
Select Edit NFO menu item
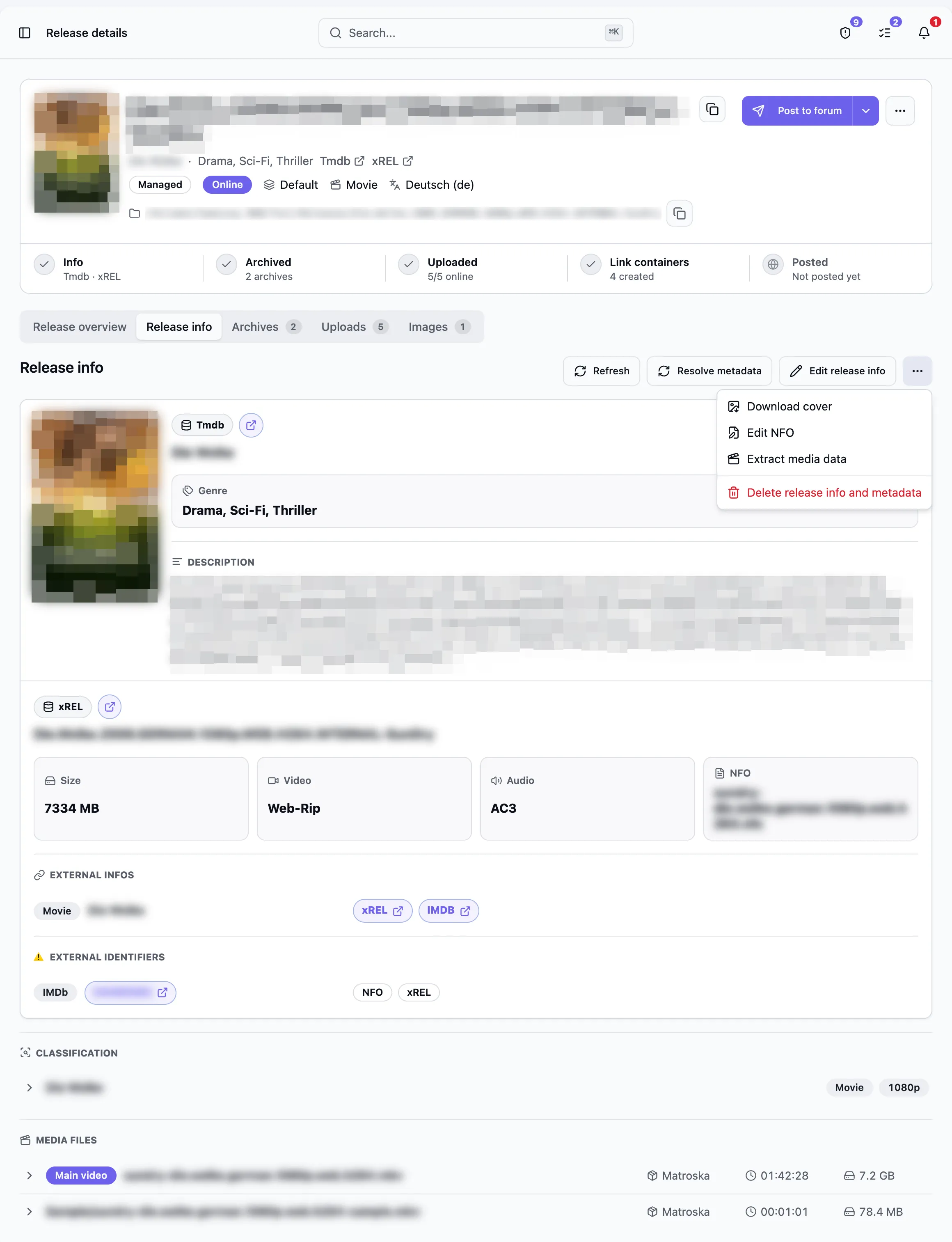coord(824,433)
